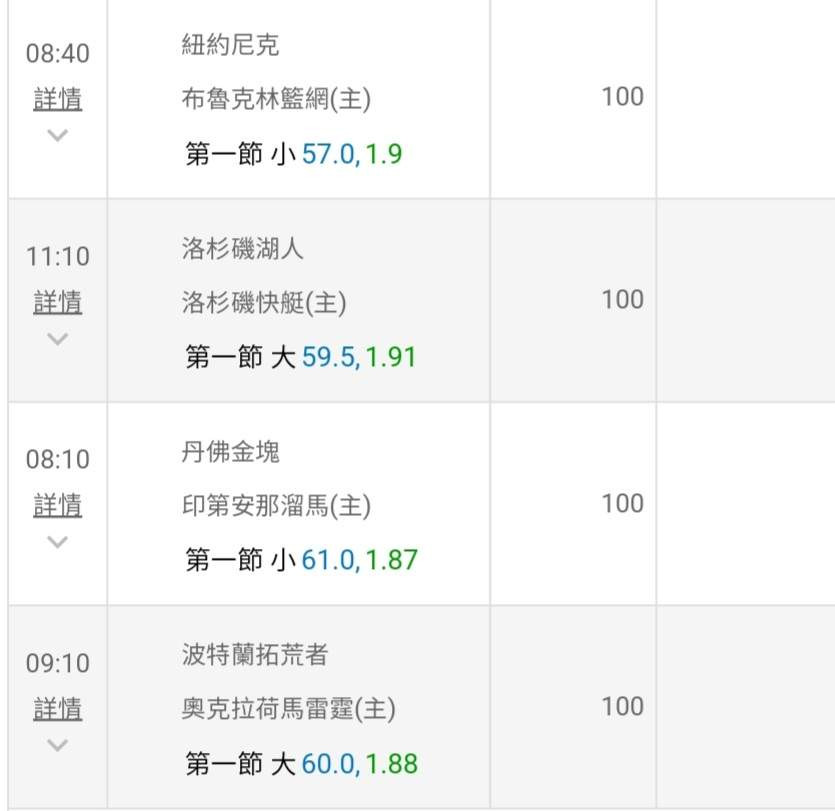The height and width of the screenshot is (811, 835).
Task: Click the 印第安那溜馬(主) team name
Action: pos(276,506)
